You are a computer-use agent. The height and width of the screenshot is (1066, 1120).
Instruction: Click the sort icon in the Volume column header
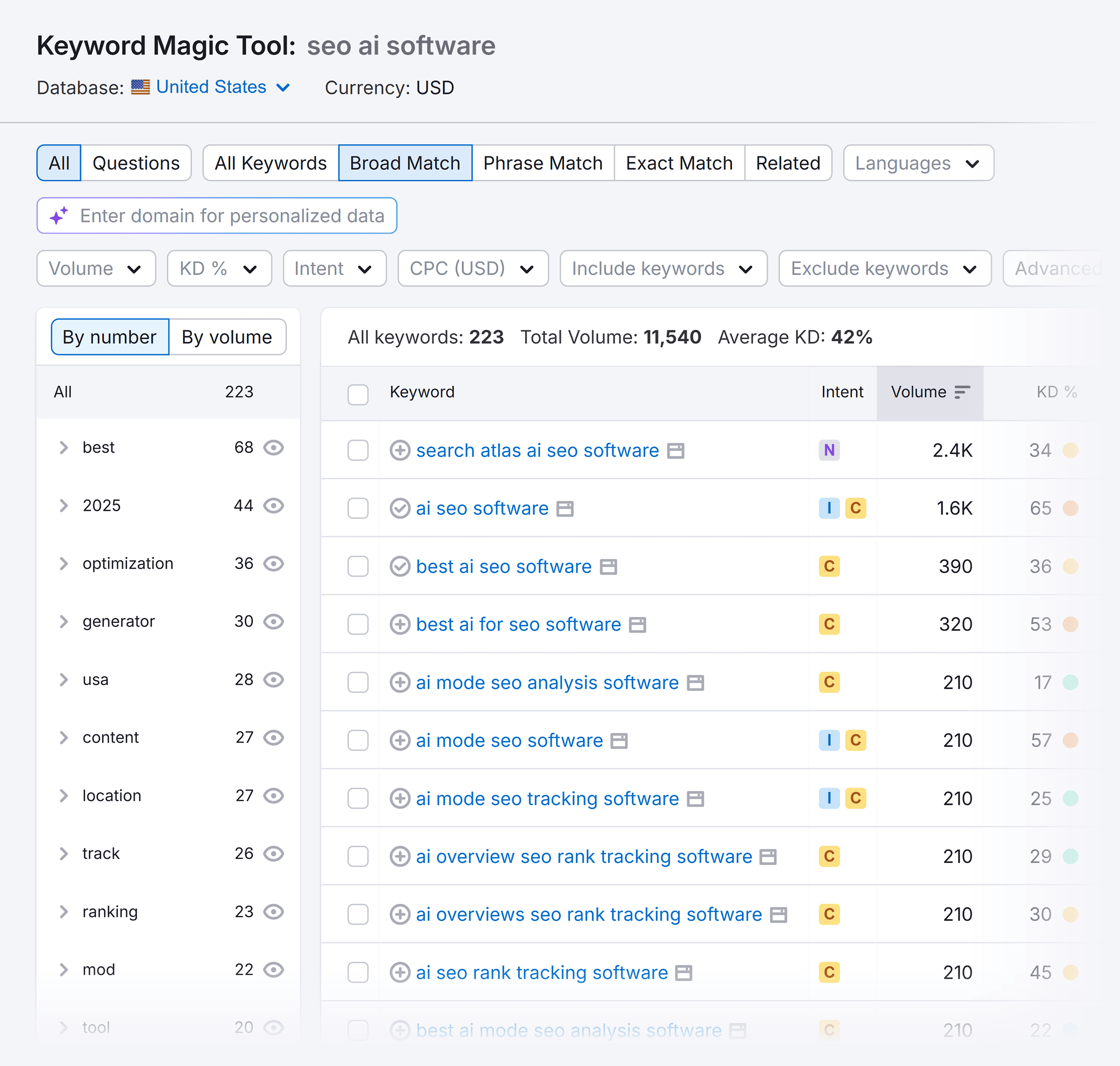pos(963,392)
